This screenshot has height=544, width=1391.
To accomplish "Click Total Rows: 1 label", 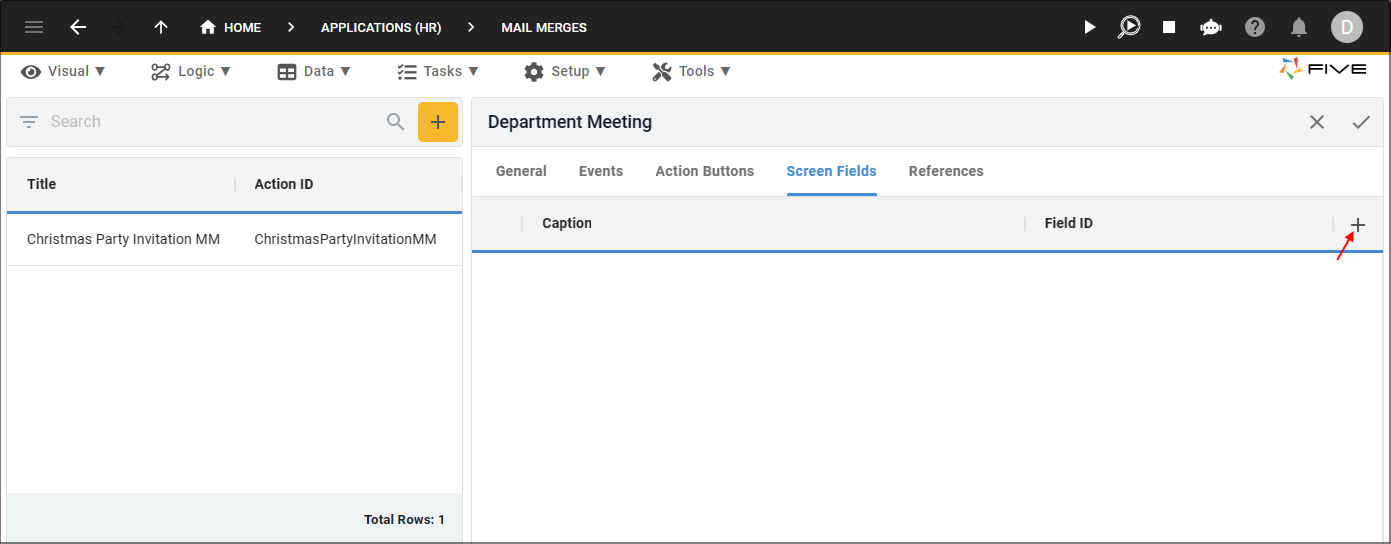I will click(x=404, y=520).
